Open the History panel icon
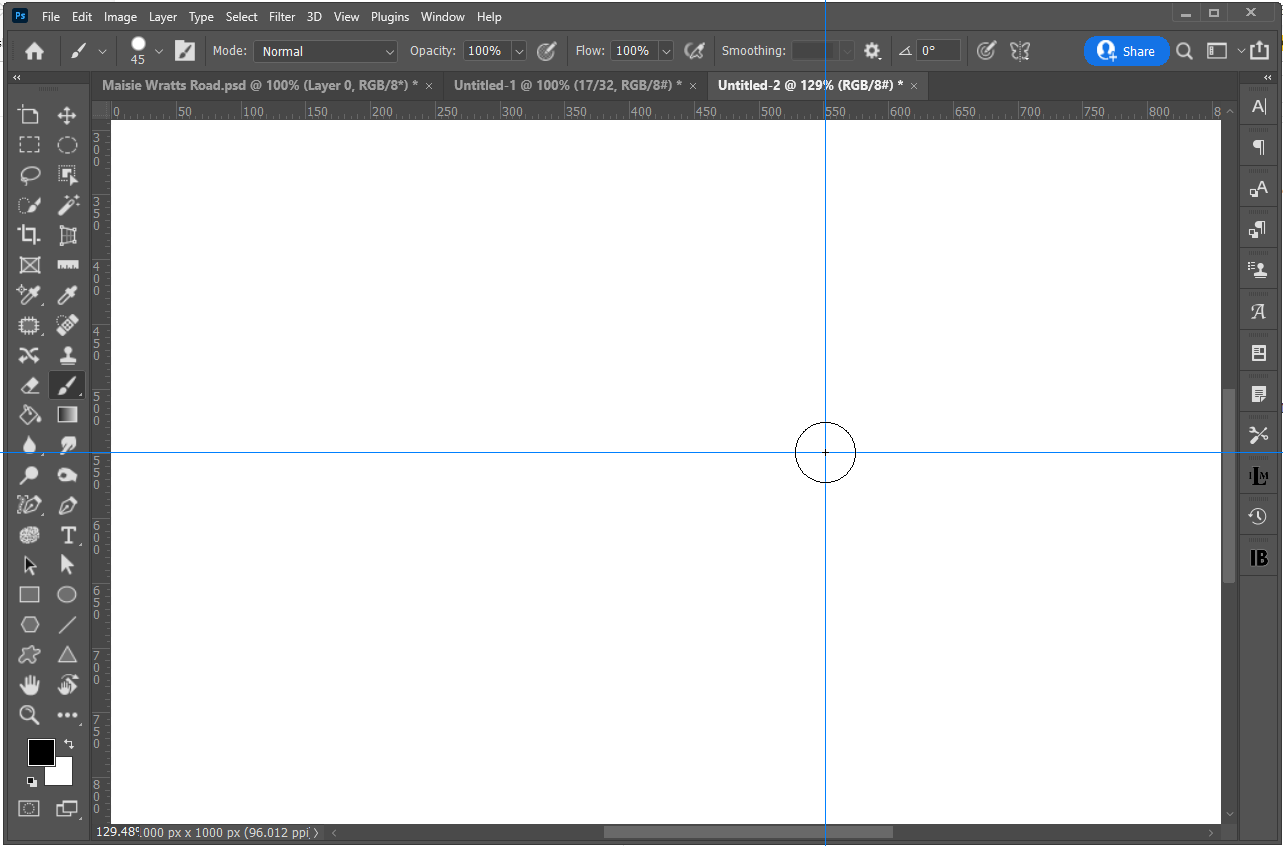Image resolution: width=1283 pixels, height=846 pixels. click(1258, 516)
